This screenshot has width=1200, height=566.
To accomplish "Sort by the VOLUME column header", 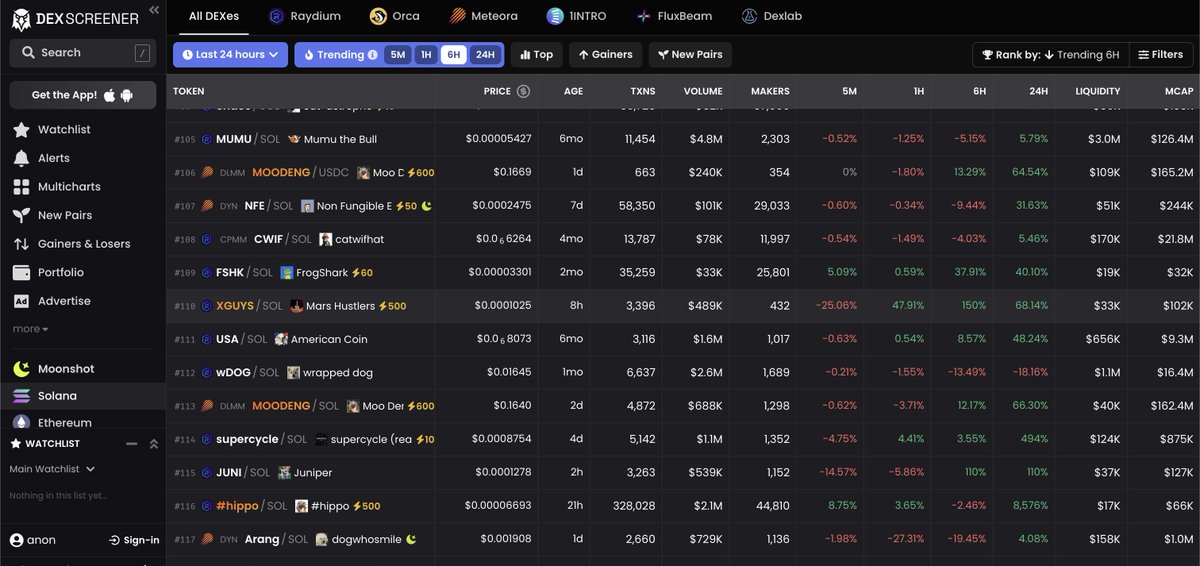I will 703,91.
